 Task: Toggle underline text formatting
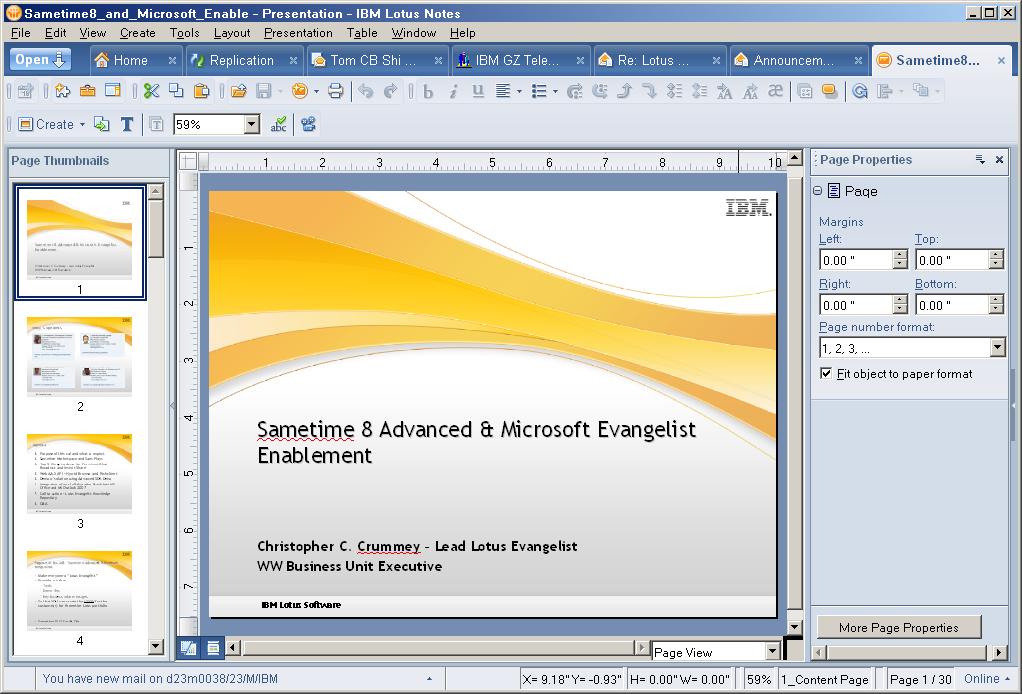coord(478,91)
